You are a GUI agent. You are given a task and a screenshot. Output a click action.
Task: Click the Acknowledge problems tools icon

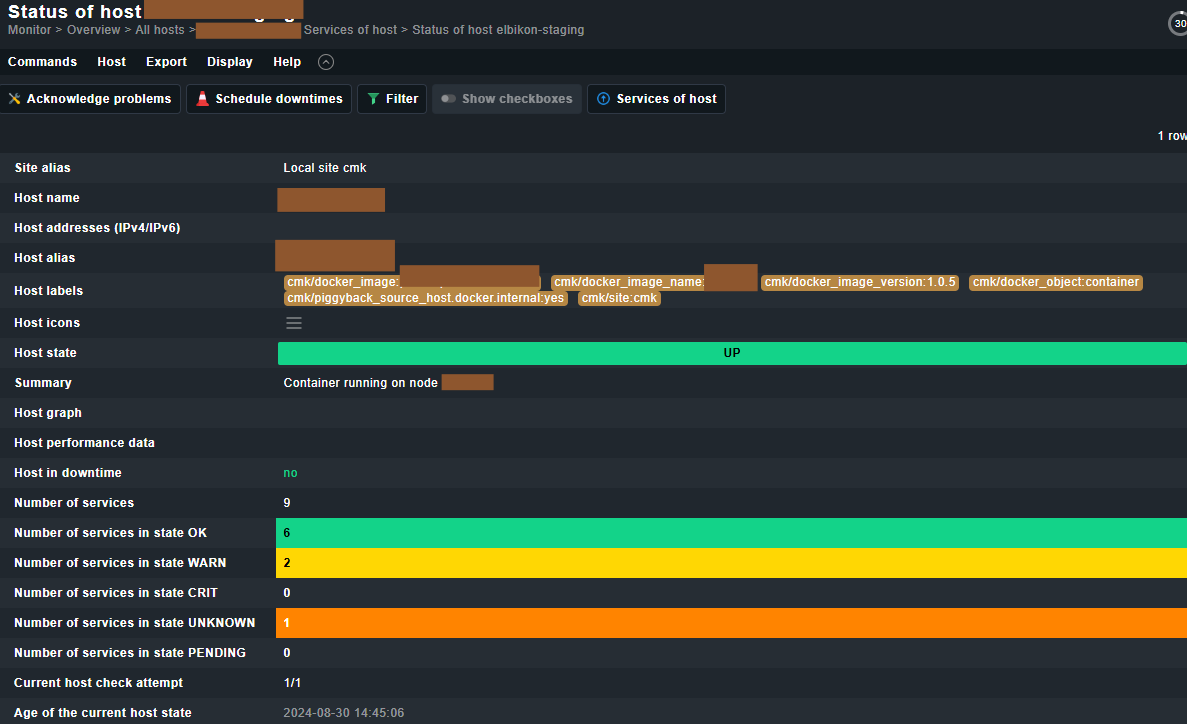(x=14, y=99)
